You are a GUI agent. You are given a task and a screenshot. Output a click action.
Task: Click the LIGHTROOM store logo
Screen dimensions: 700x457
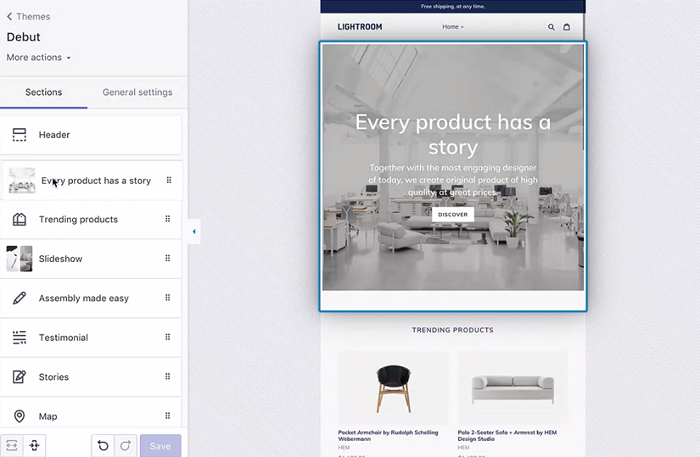point(360,27)
